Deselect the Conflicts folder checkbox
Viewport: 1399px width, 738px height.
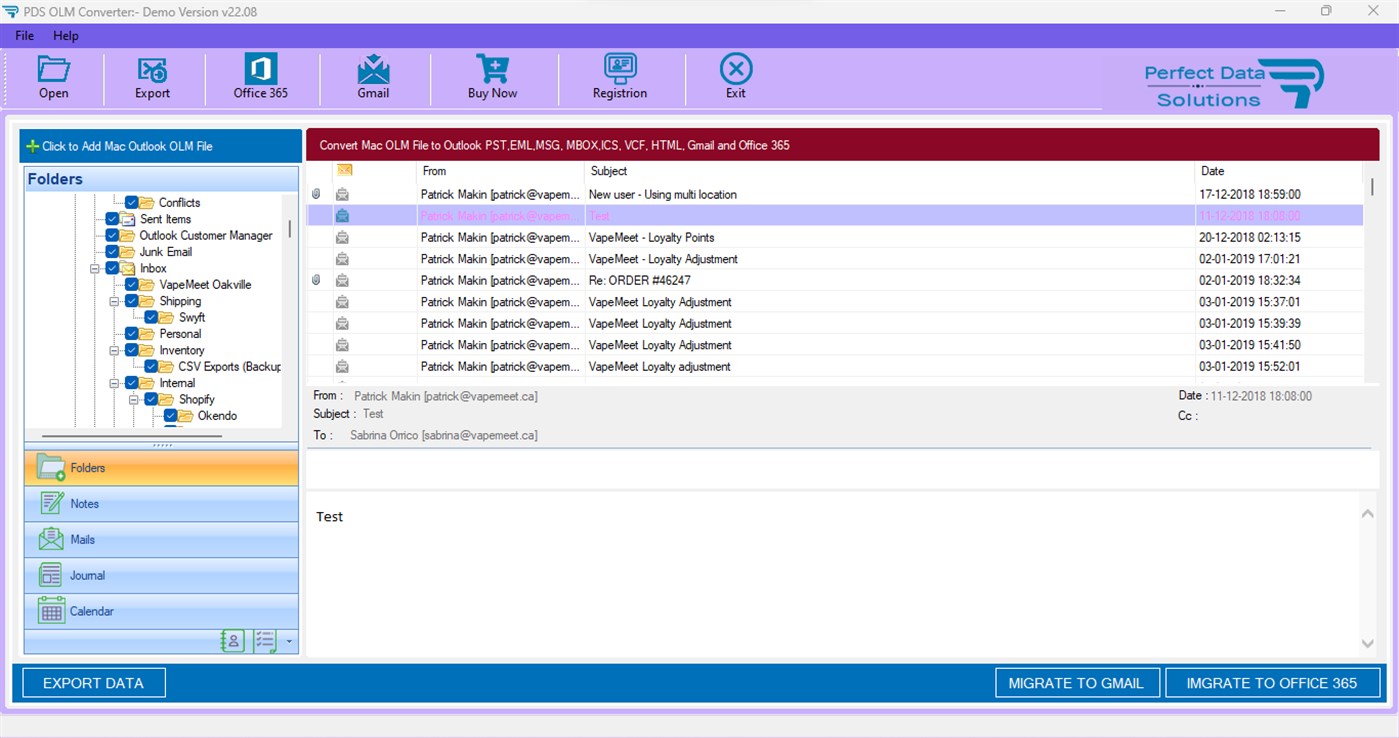pyautogui.click(x=131, y=203)
